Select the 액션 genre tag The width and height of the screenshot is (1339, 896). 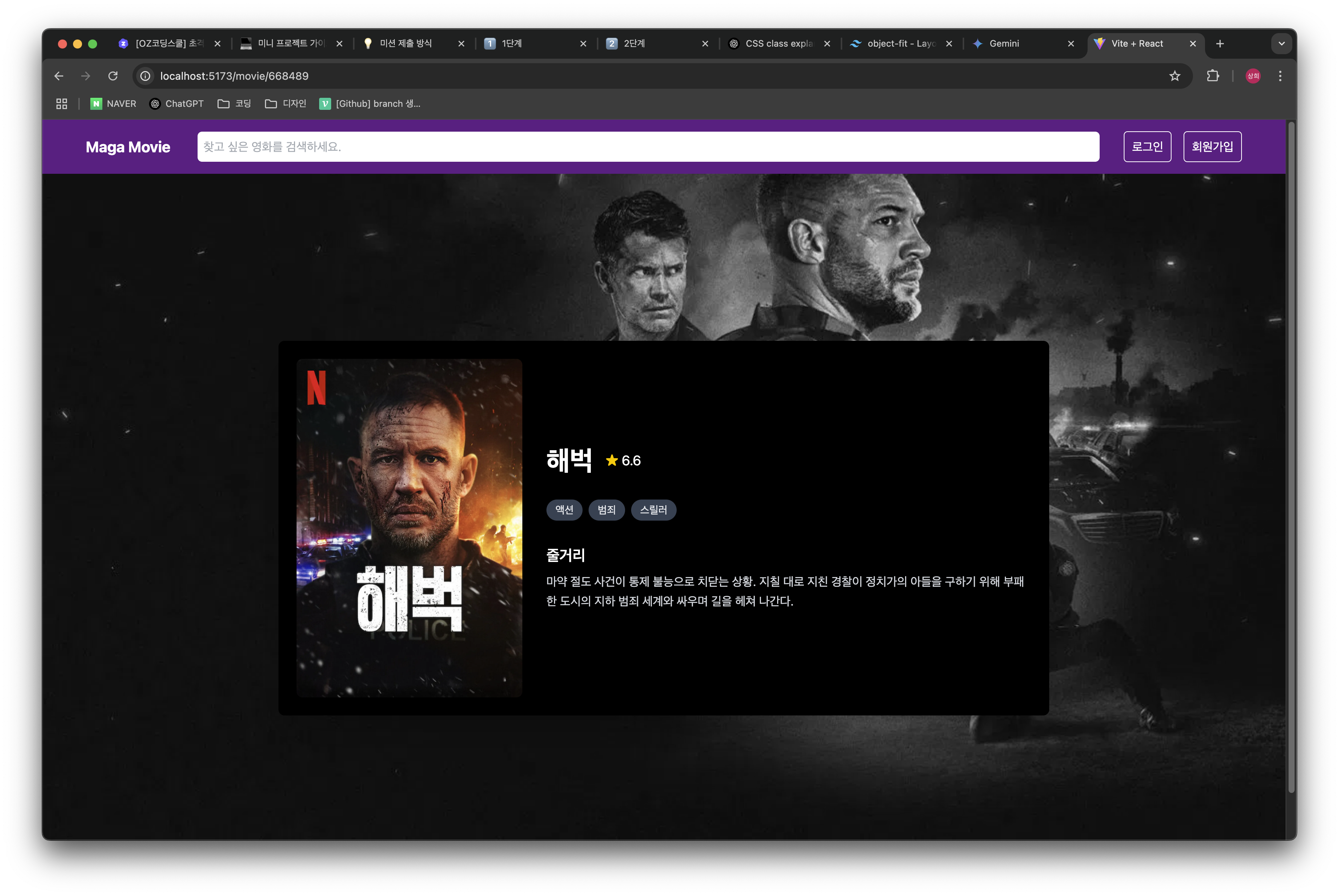point(564,510)
